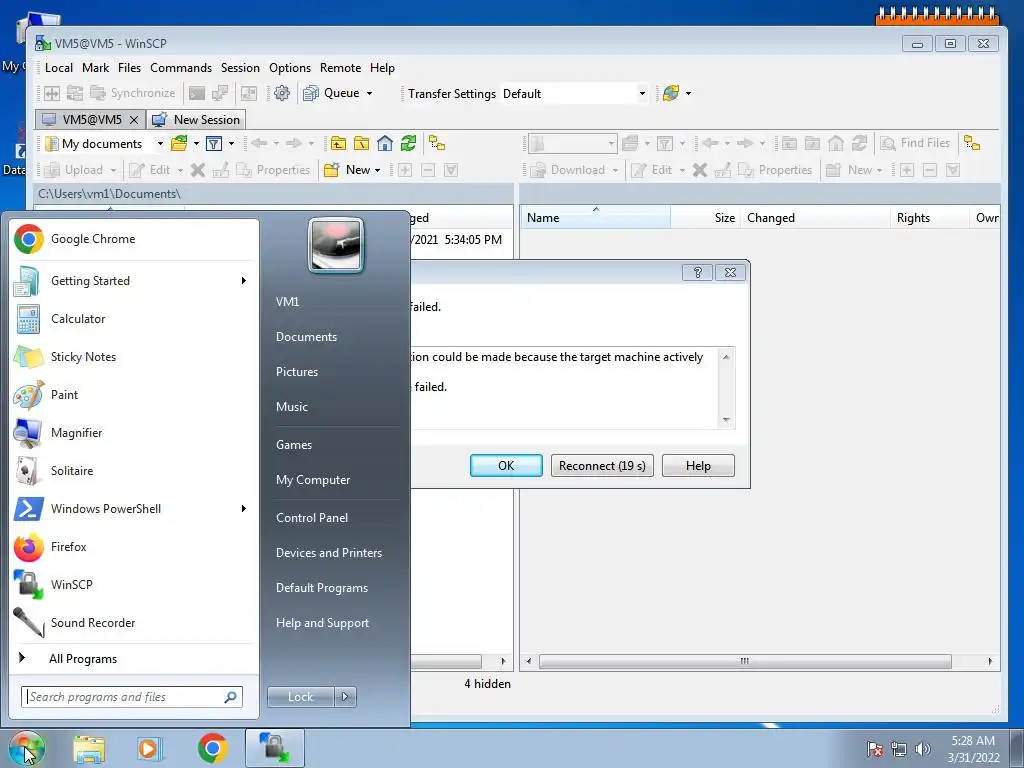1024x768 pixels.
Task: Click Help in the error dialog
Action: 698,466
